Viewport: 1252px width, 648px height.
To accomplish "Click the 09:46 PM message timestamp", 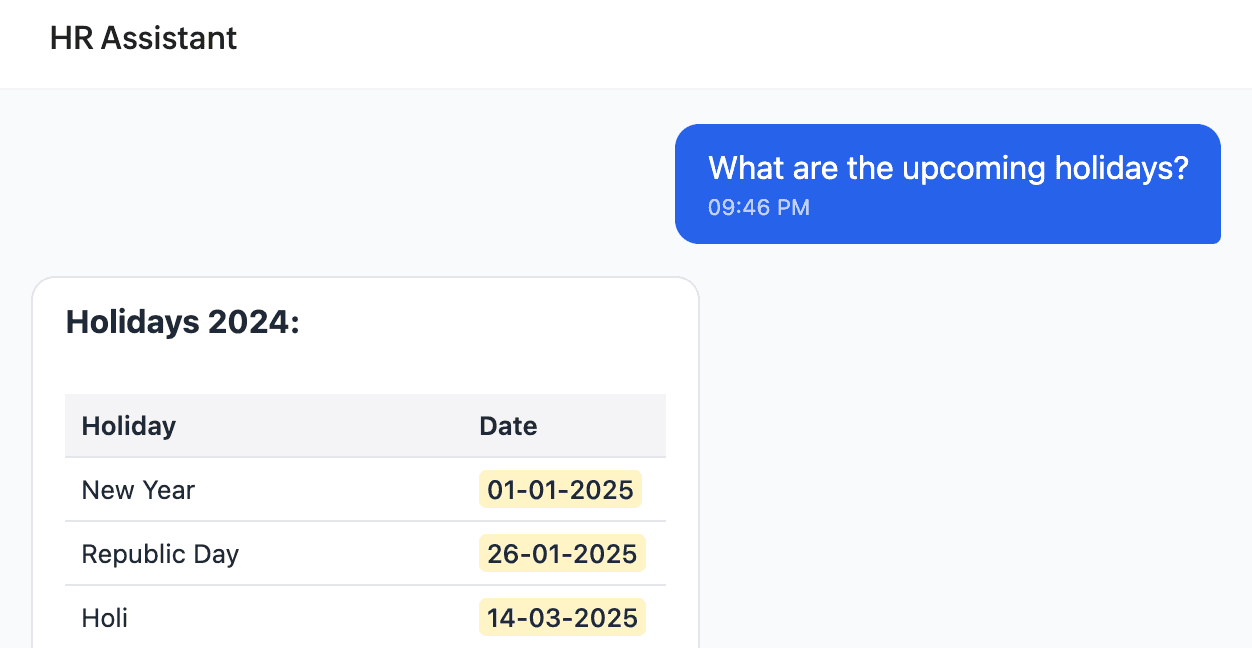I will (x=758, y=208).
